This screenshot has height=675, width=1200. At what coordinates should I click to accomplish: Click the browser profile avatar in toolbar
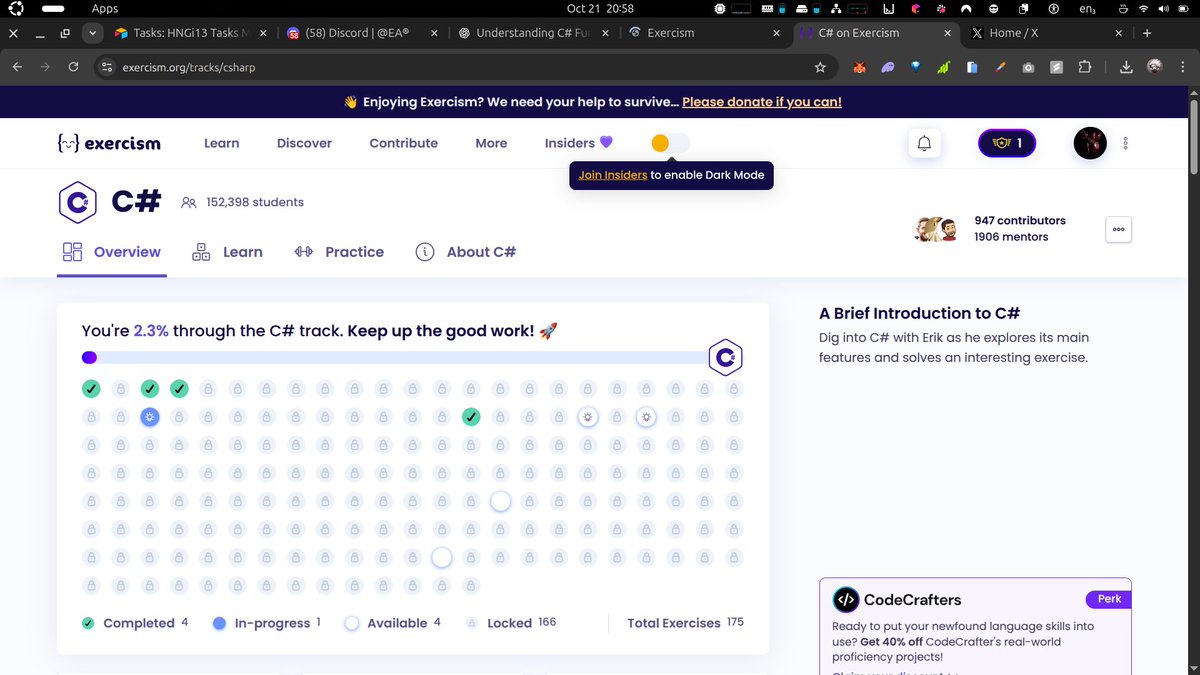click(x=1154, y=67)
